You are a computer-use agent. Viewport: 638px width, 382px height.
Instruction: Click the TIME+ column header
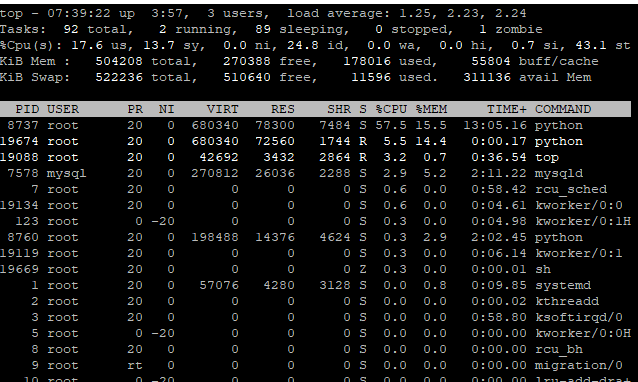[x=507, y=109]
